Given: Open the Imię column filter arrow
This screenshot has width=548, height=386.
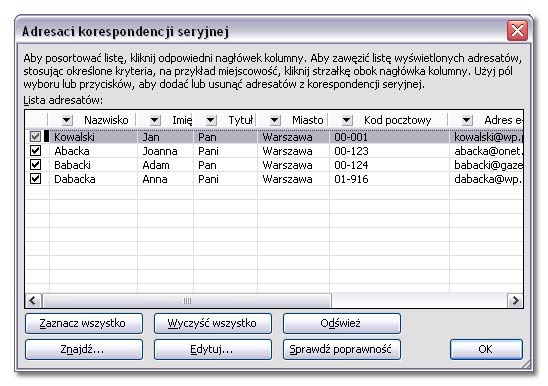Looking at the screenshot, I should [155, 121].
